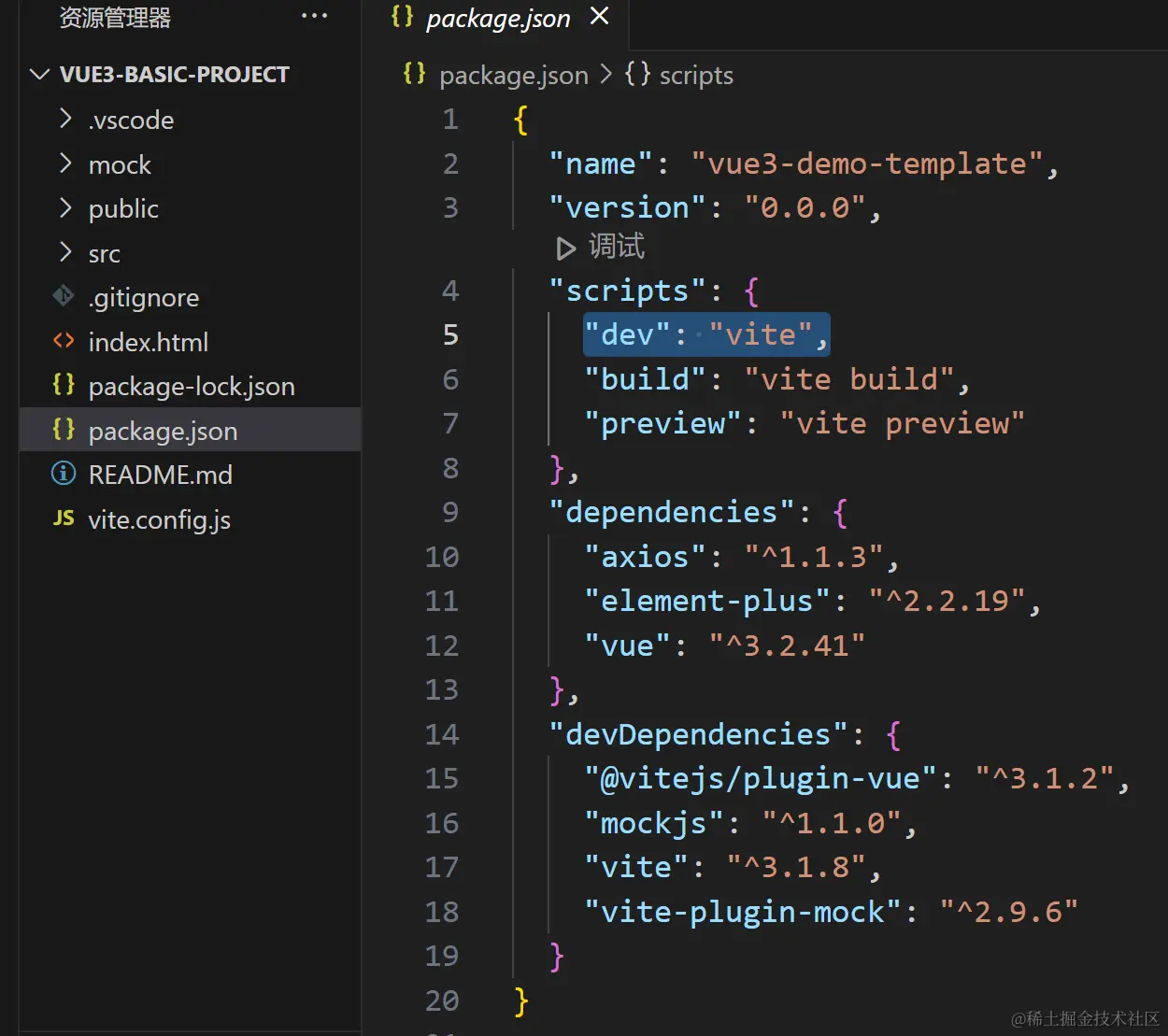Collapse the VUE3-BASIC-PROJECT root folder
This screenshot has width=1168, height=1036.
click(39, 75)
